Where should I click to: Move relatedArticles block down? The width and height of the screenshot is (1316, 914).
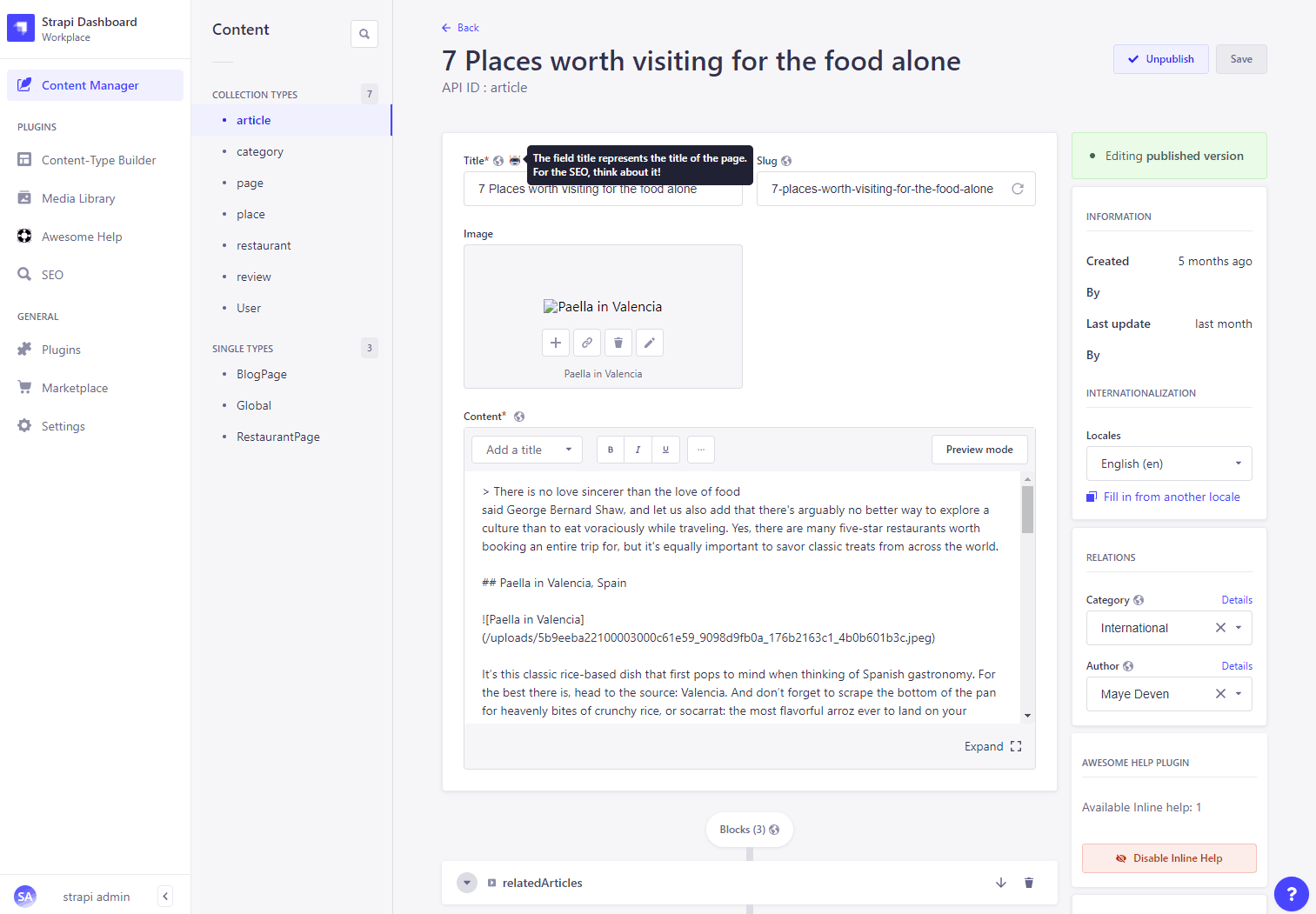[x=1001, y=883]
